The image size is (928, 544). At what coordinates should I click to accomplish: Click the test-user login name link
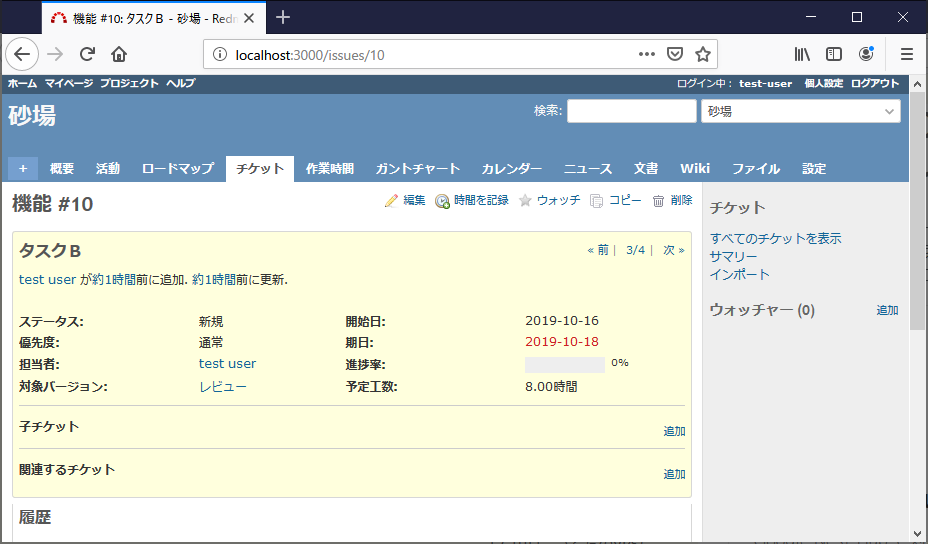(x=765, y=84)
